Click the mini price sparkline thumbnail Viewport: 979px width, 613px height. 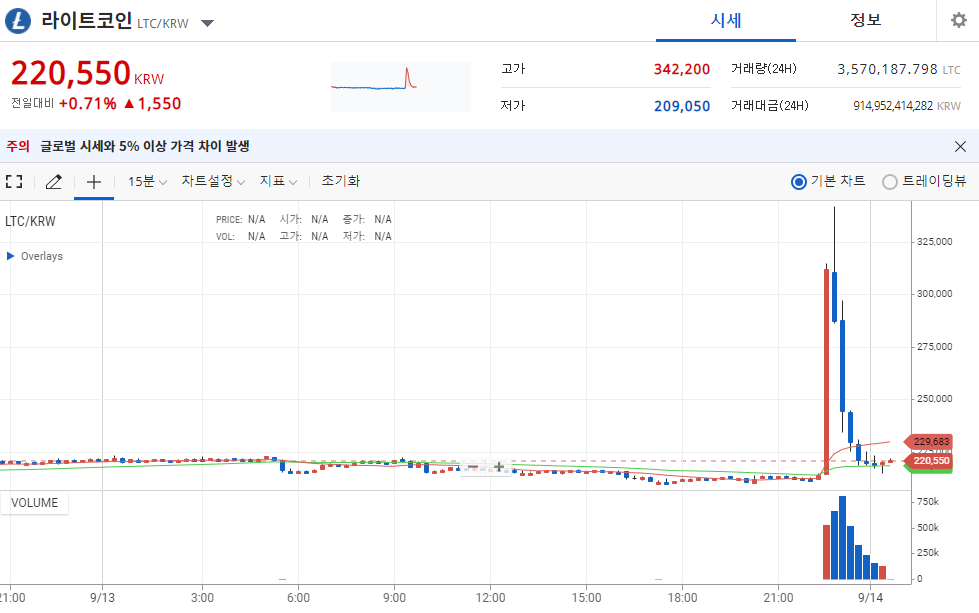(400, 87)
